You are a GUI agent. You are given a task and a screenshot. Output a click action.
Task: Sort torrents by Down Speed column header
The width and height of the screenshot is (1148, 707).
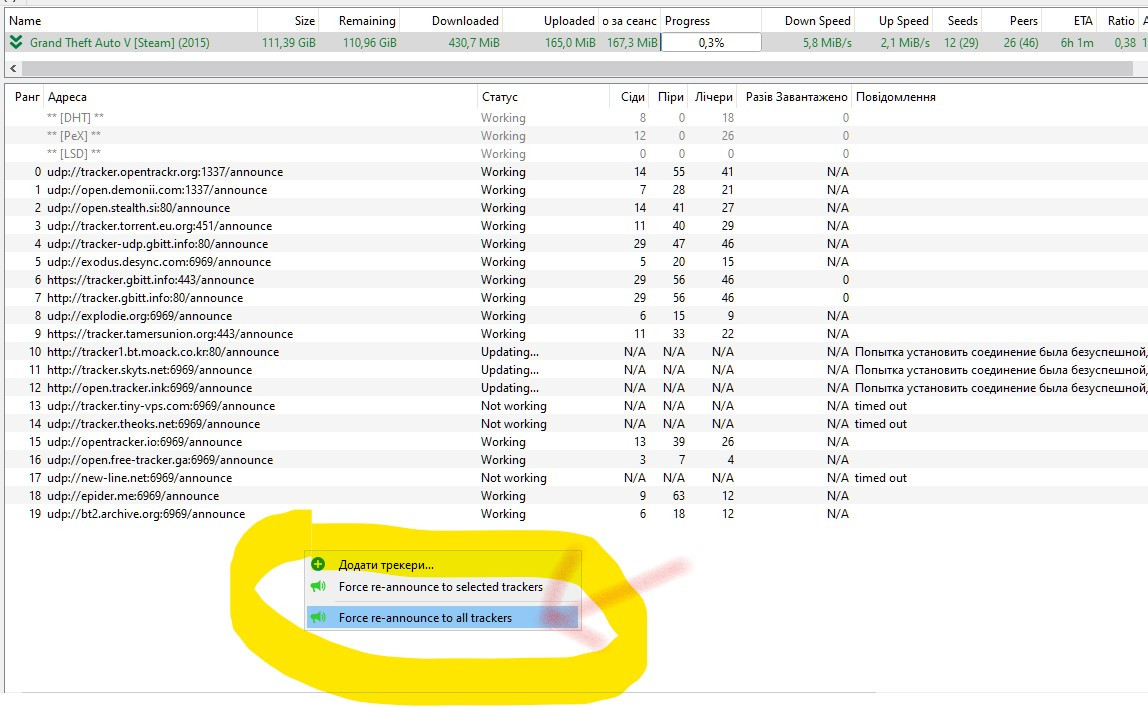click(817, 20)
